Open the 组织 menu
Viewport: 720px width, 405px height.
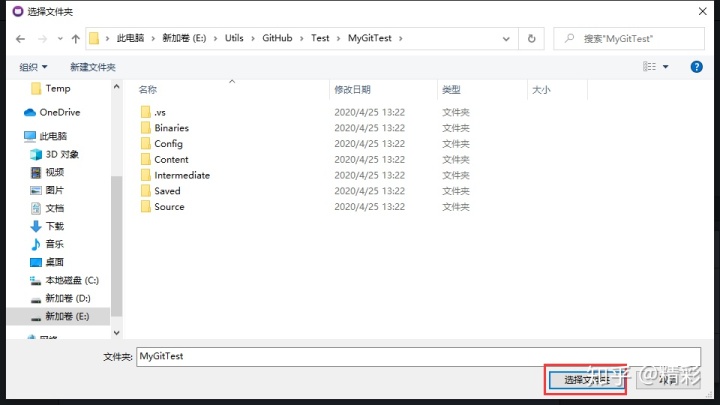pos(33,67)
